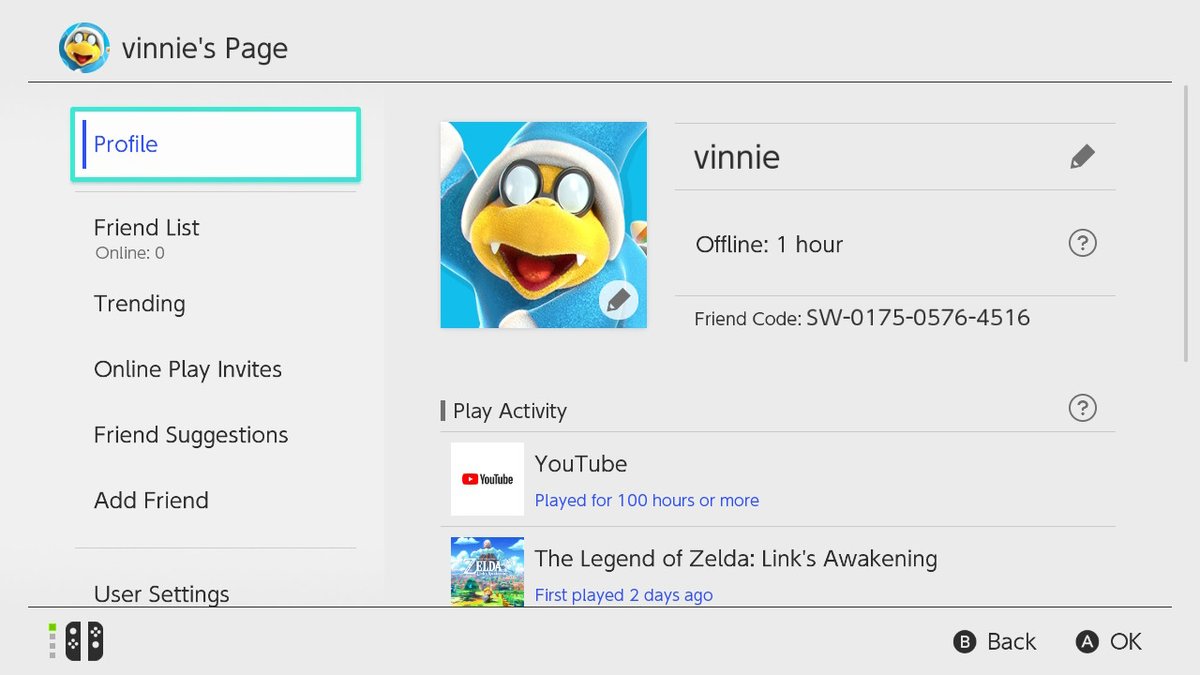The width and height of the screenshot is (1200, 675).
Task: Click 'Online: 0' under Friend List
Action: (x=130, y=253)
